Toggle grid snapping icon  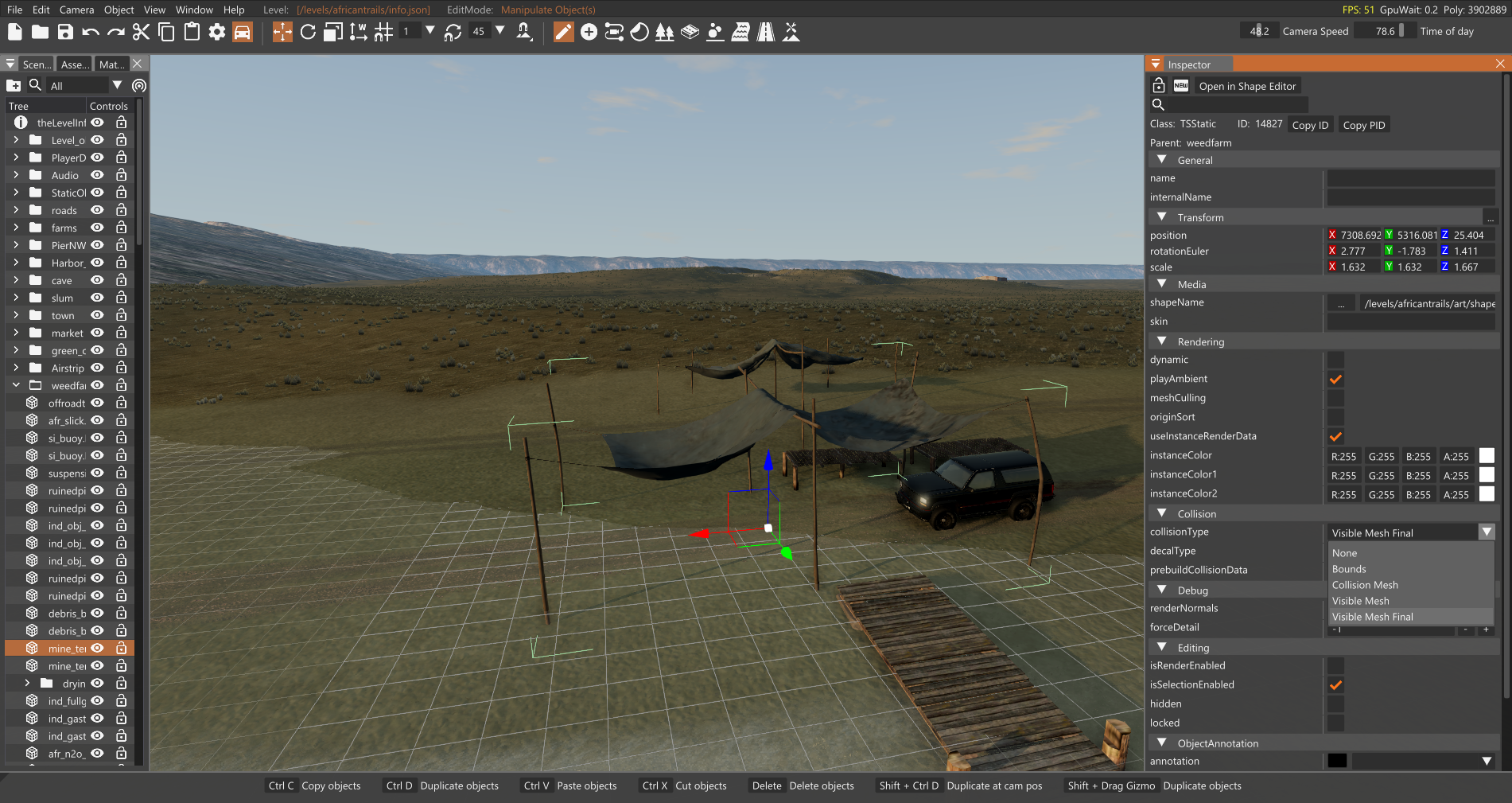[383, 32]
